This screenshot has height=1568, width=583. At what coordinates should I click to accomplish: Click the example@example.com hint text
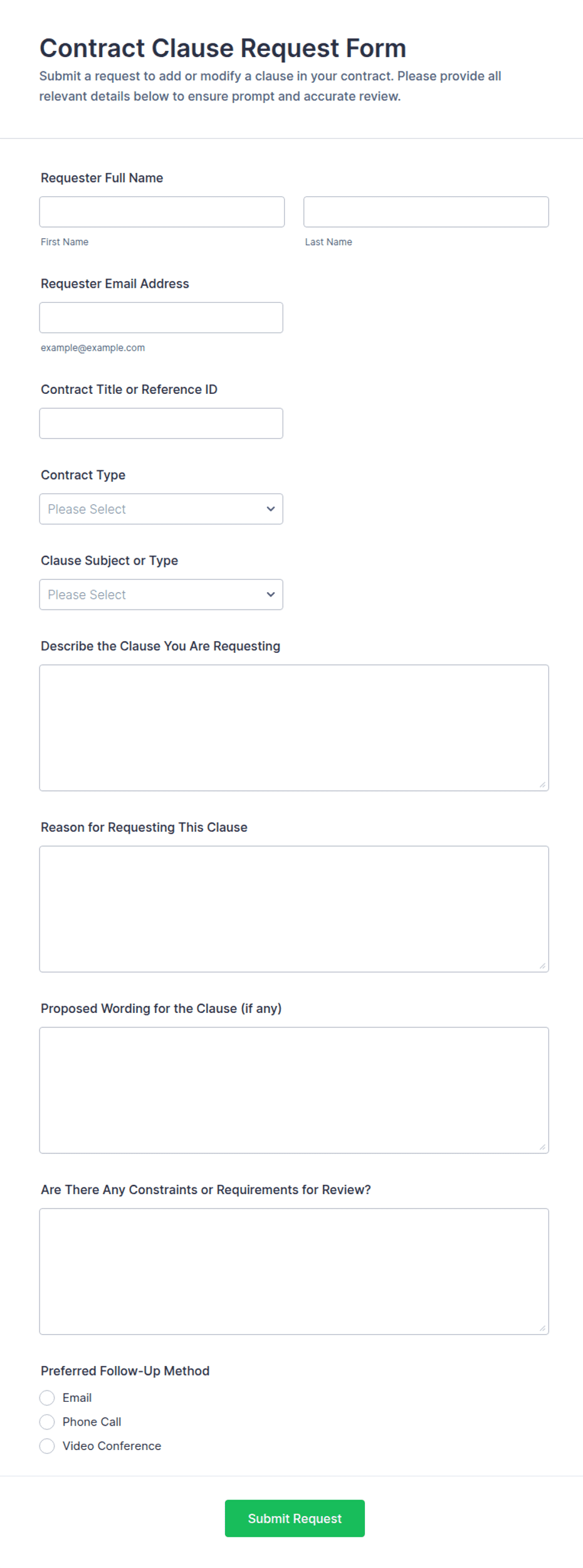[x=93, y=347]
